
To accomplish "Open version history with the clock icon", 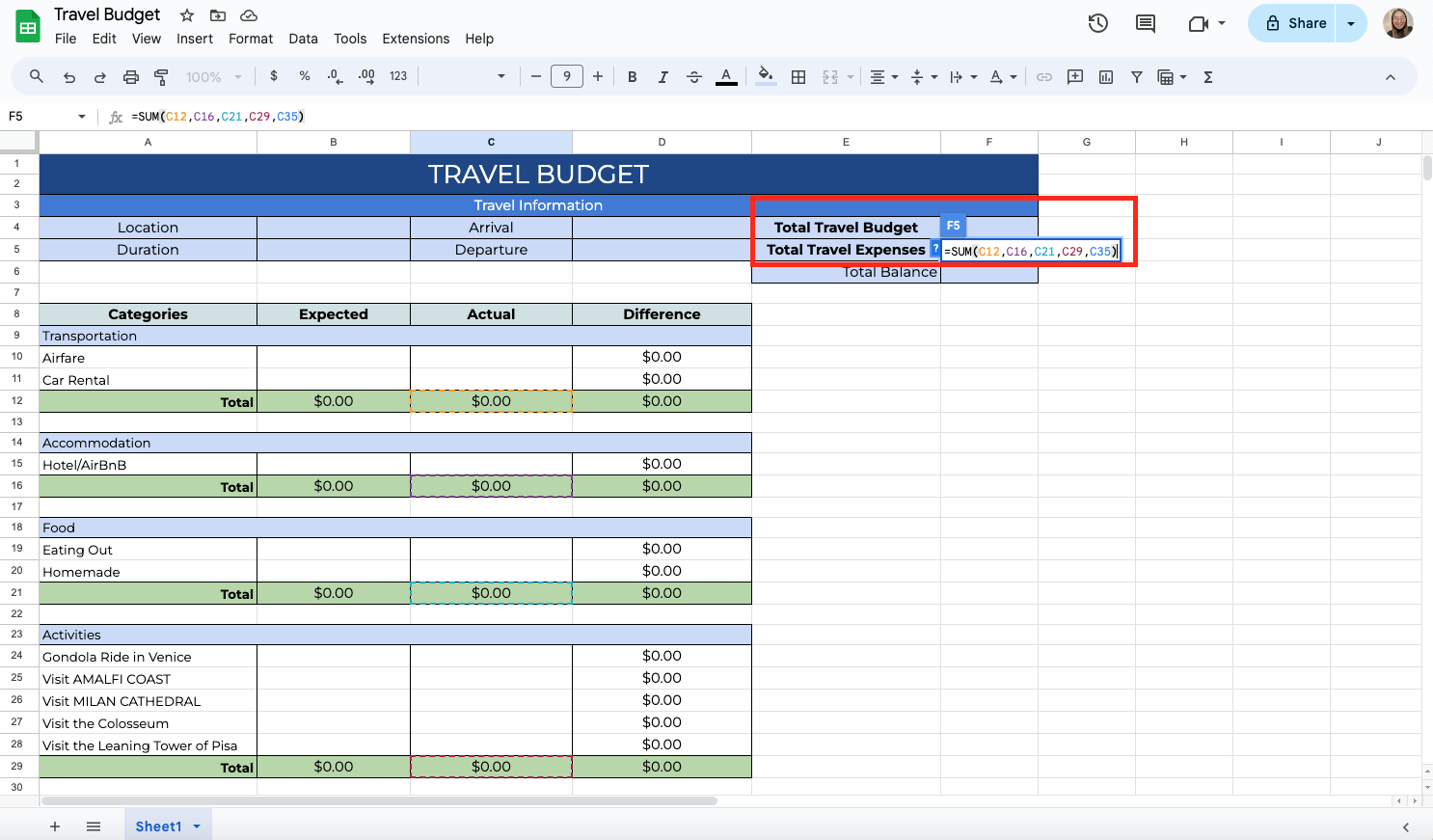I will tap(1097, 23).
